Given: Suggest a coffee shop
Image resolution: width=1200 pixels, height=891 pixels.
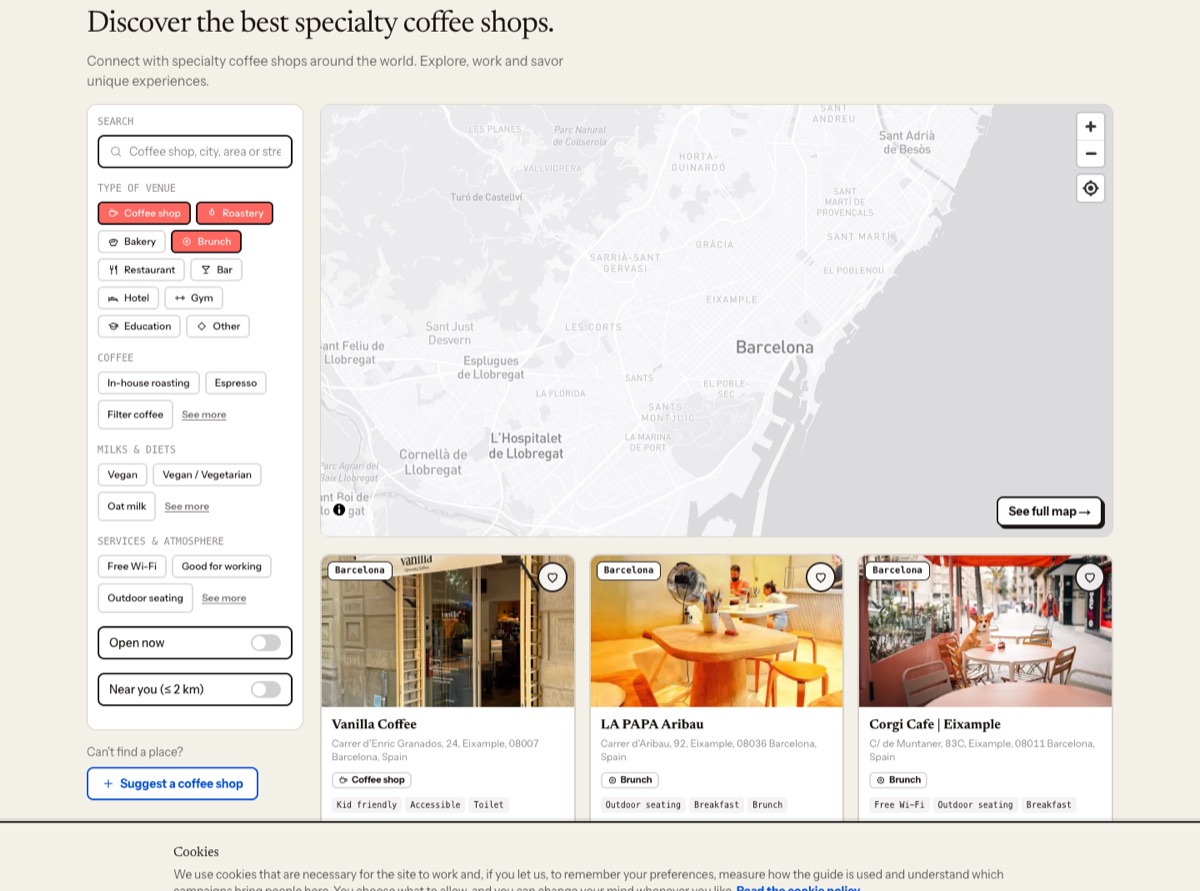Looking at the screenshot, I should point(172,783).
